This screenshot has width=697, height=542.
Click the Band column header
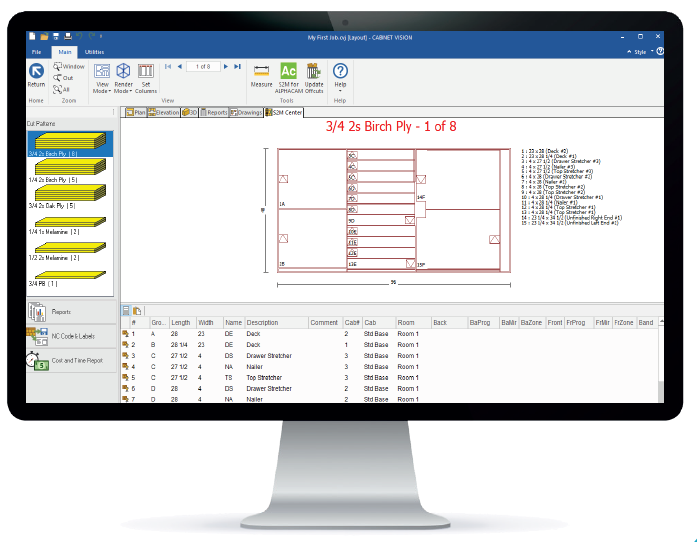point(645,322)
